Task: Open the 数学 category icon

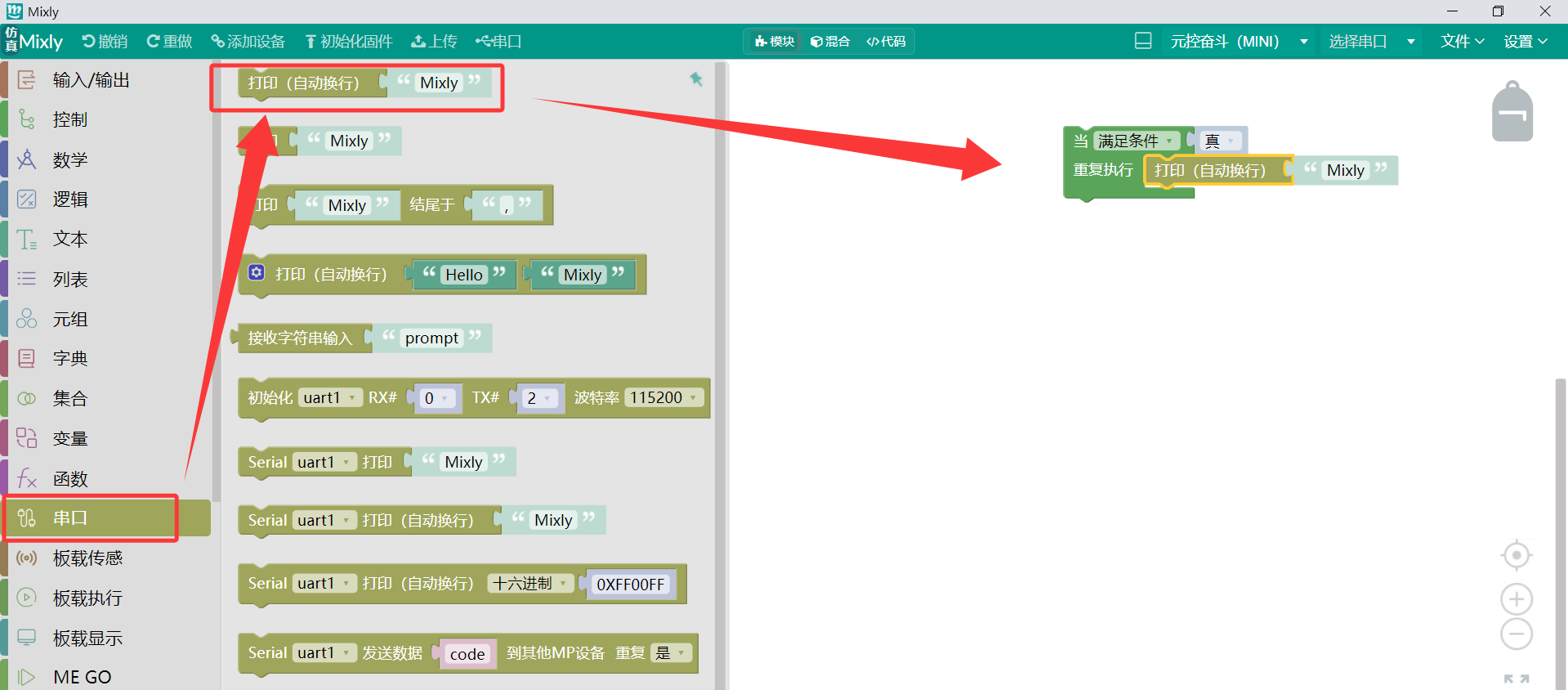Action: [27, 159]
